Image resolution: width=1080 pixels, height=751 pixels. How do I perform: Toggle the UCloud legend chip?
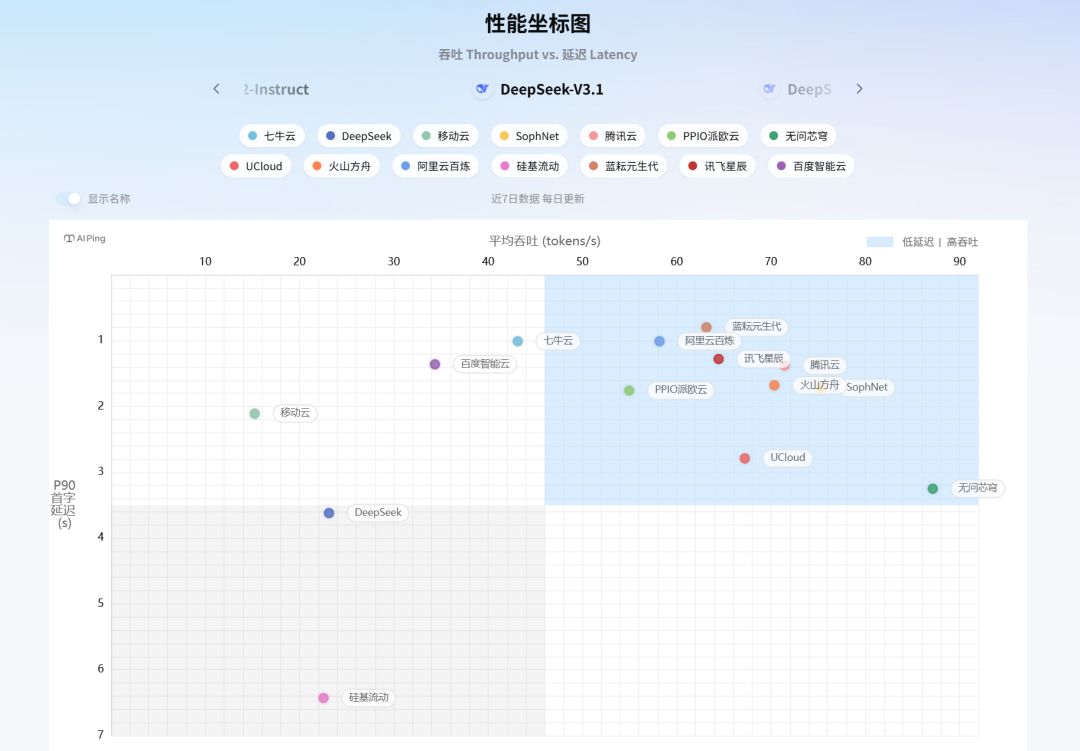point(256,166)
